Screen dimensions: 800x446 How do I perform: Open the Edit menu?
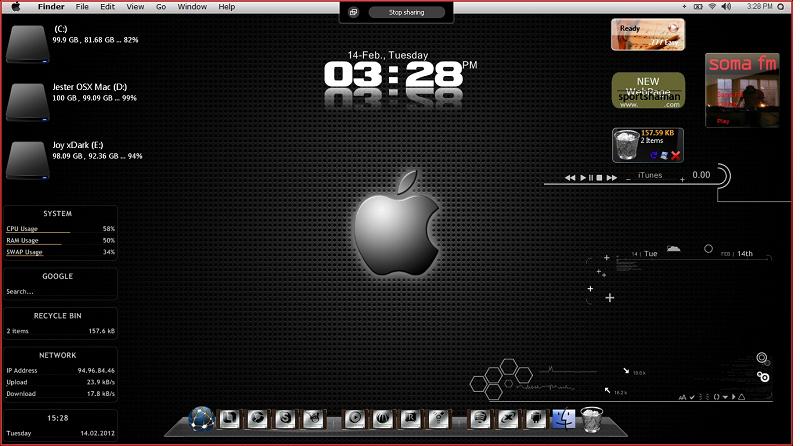click(x=107, y=7)
